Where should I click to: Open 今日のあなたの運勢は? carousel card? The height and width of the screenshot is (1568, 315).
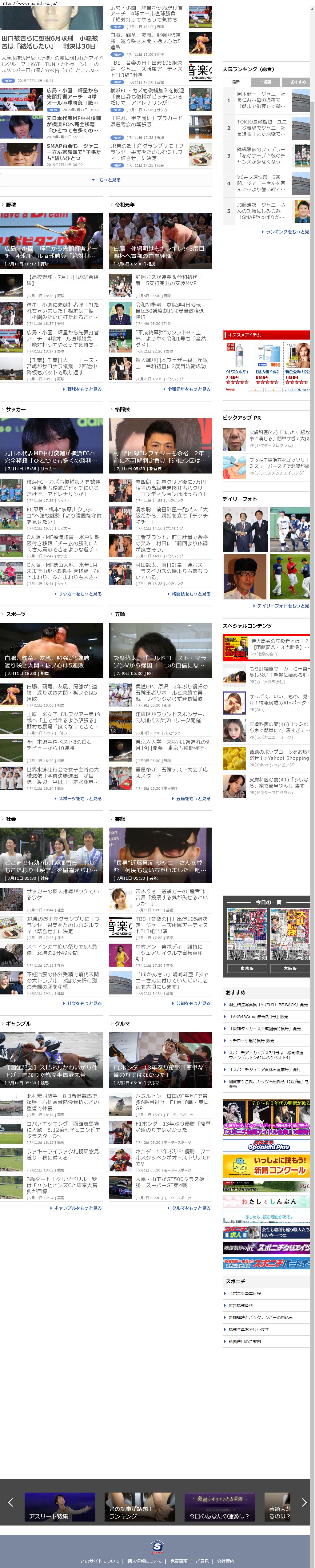[x=220, y=1506]
